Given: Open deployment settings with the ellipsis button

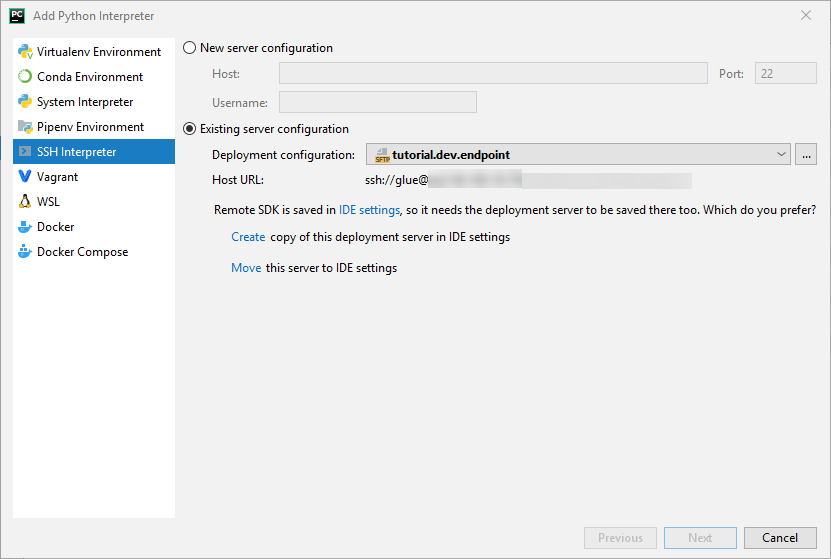Looking at the screenshot, I should click(807, 155).
